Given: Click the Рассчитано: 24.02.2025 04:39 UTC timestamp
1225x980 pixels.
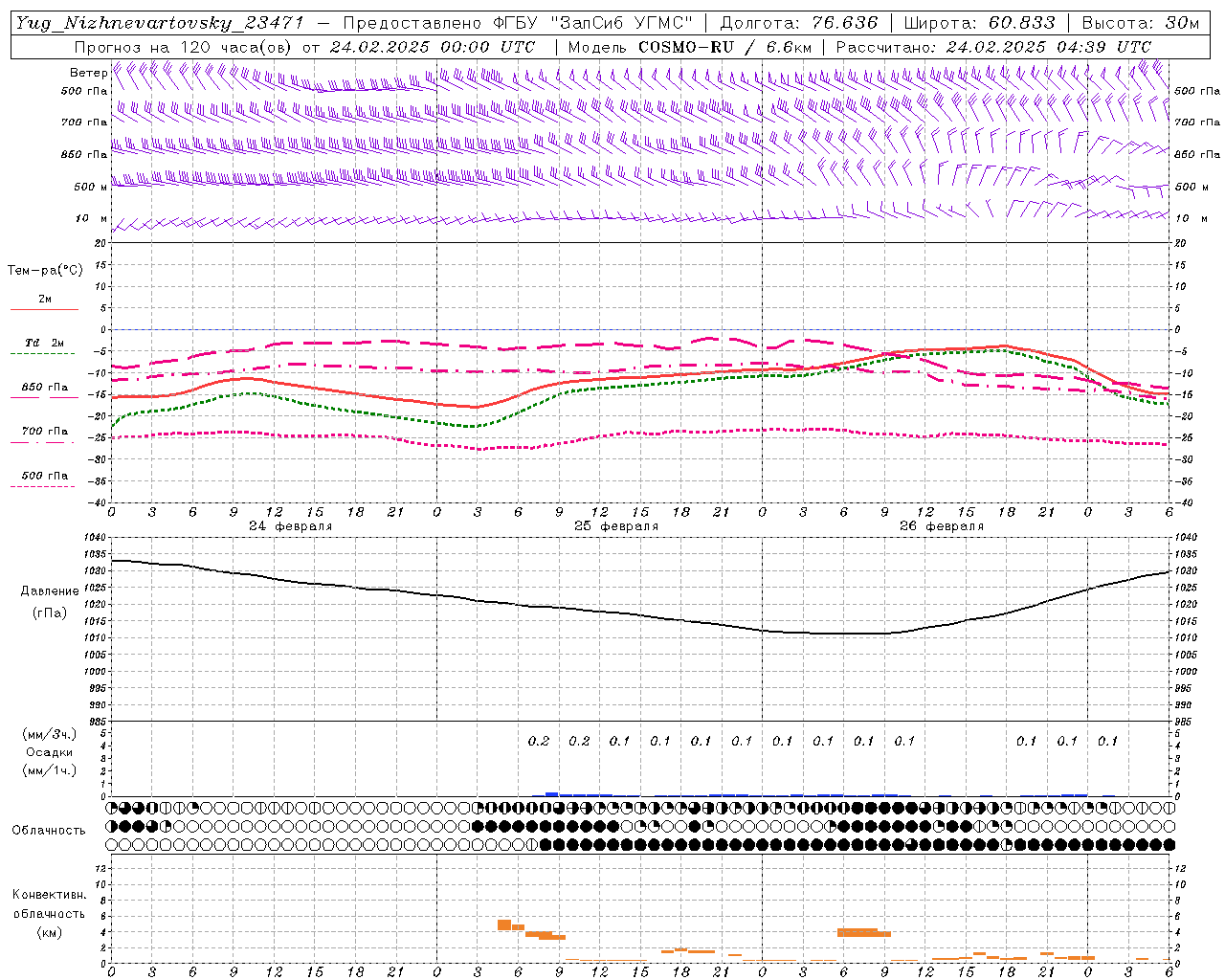Looking at the screenshot, I should tap(993, 47).
